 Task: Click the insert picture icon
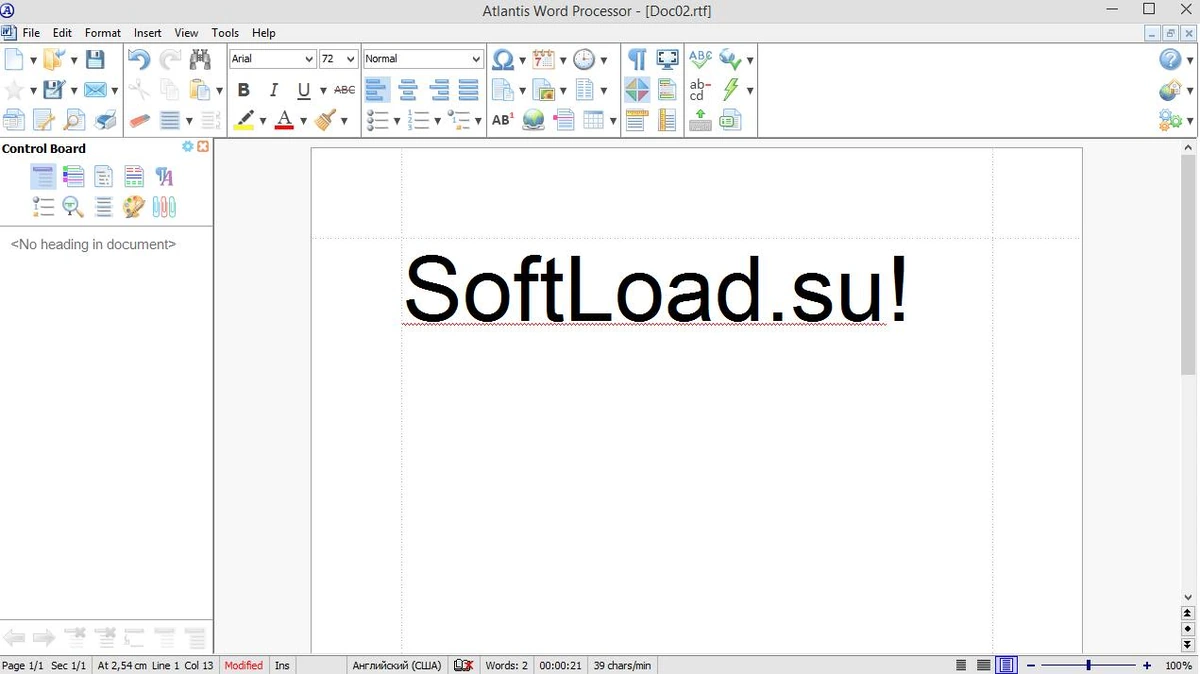543,90
